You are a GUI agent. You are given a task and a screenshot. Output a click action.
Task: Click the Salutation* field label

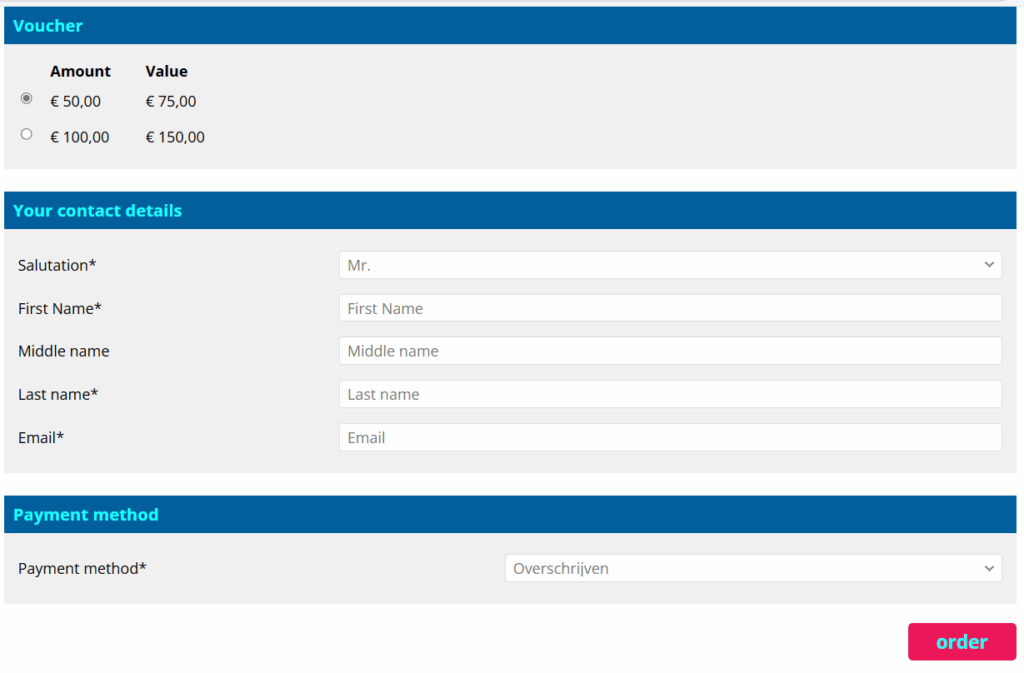click(57, 265)
